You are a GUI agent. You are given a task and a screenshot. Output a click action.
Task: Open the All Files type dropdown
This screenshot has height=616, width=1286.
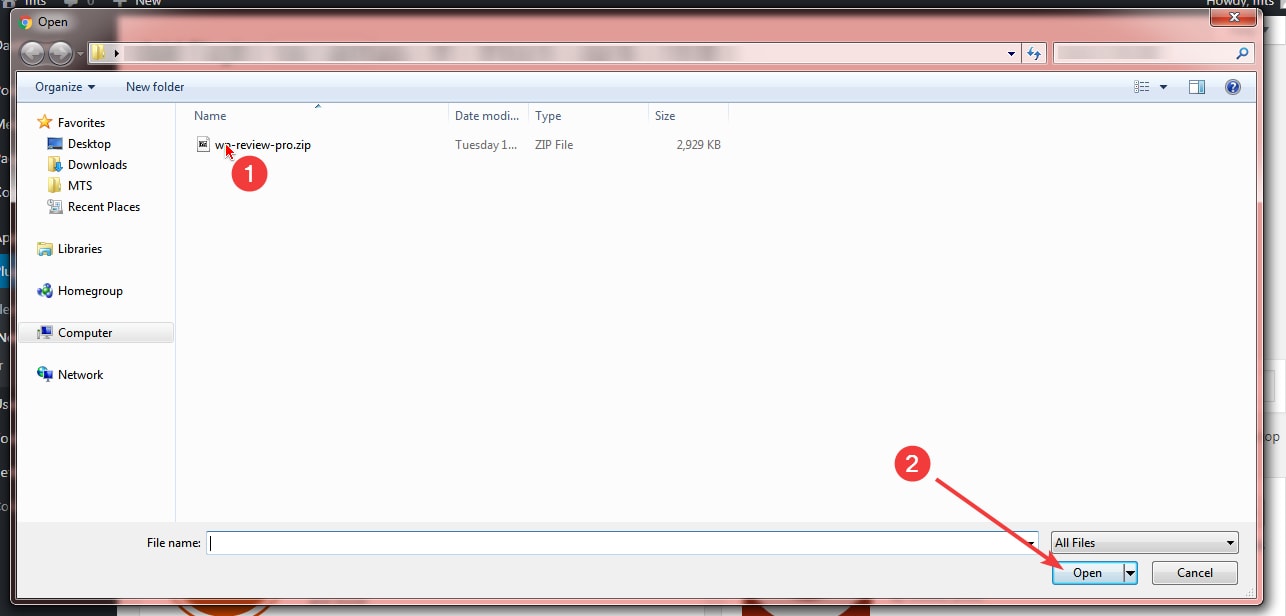(1145, 543)
